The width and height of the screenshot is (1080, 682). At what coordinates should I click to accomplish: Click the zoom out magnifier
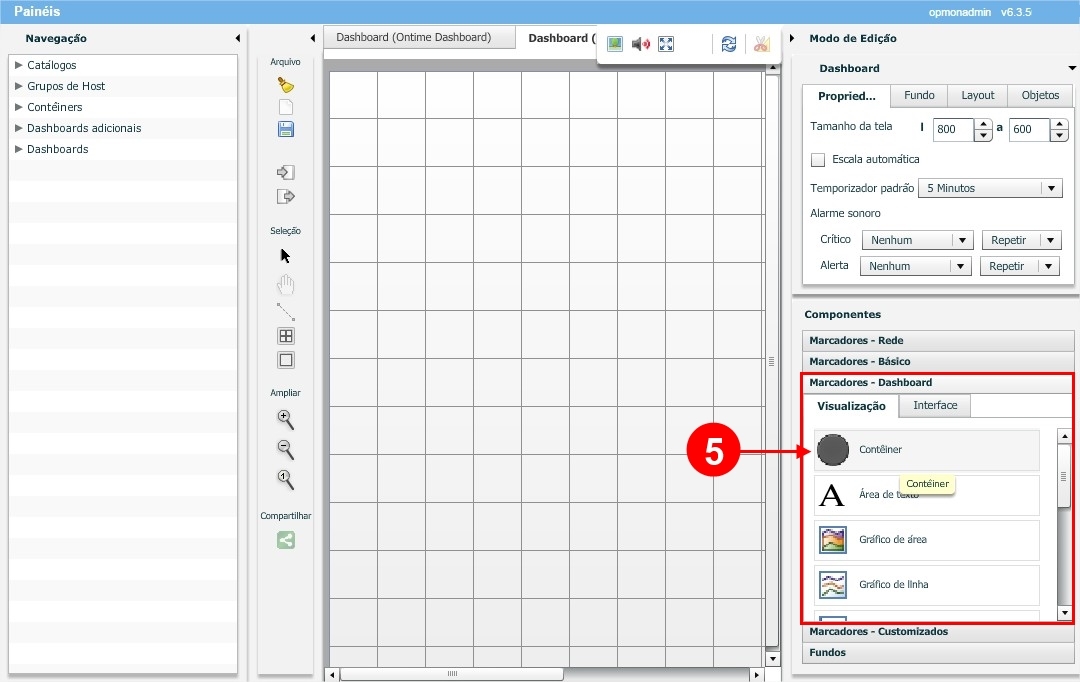tap(285, 449)
